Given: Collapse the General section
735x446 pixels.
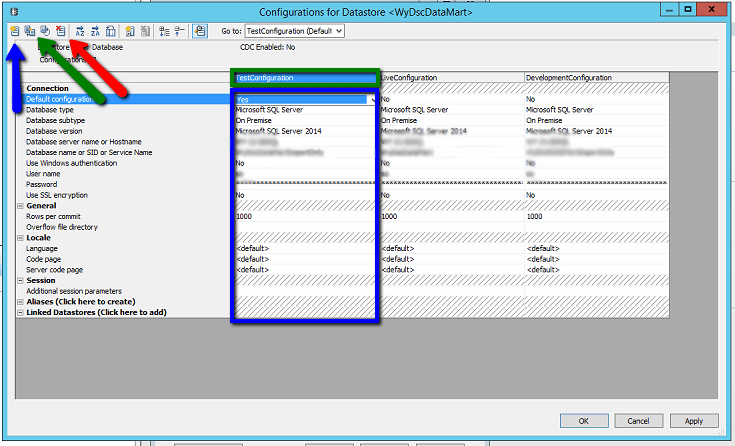Looking at the screenshot, I should pyautogui.click(x=21, y=208).
